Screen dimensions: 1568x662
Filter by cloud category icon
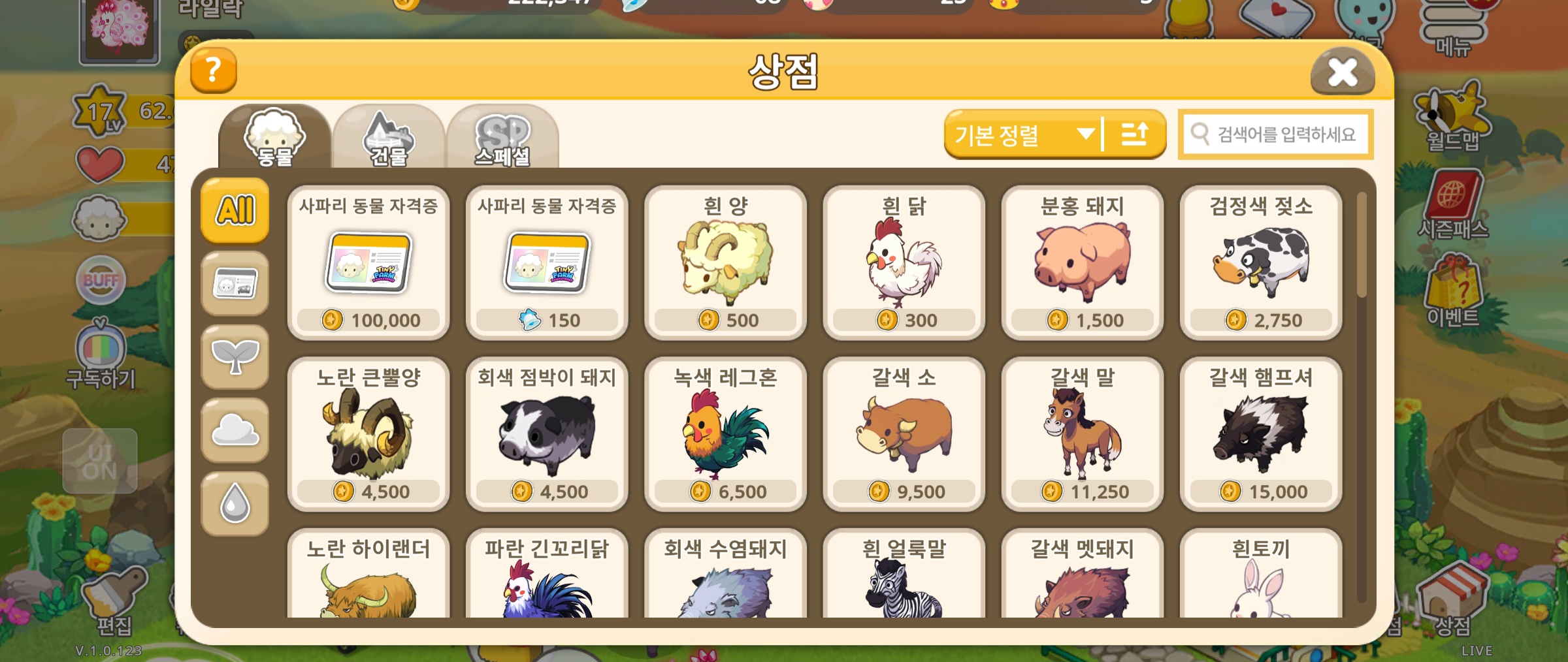coord(235,431)
